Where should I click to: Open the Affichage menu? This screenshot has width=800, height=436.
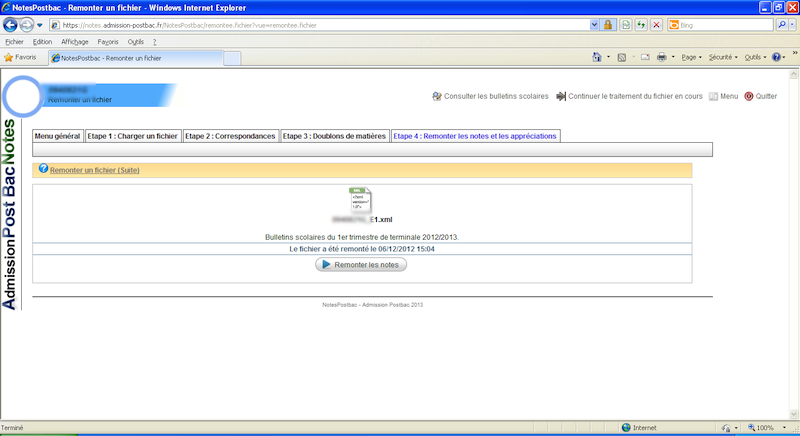pos(75,42)
